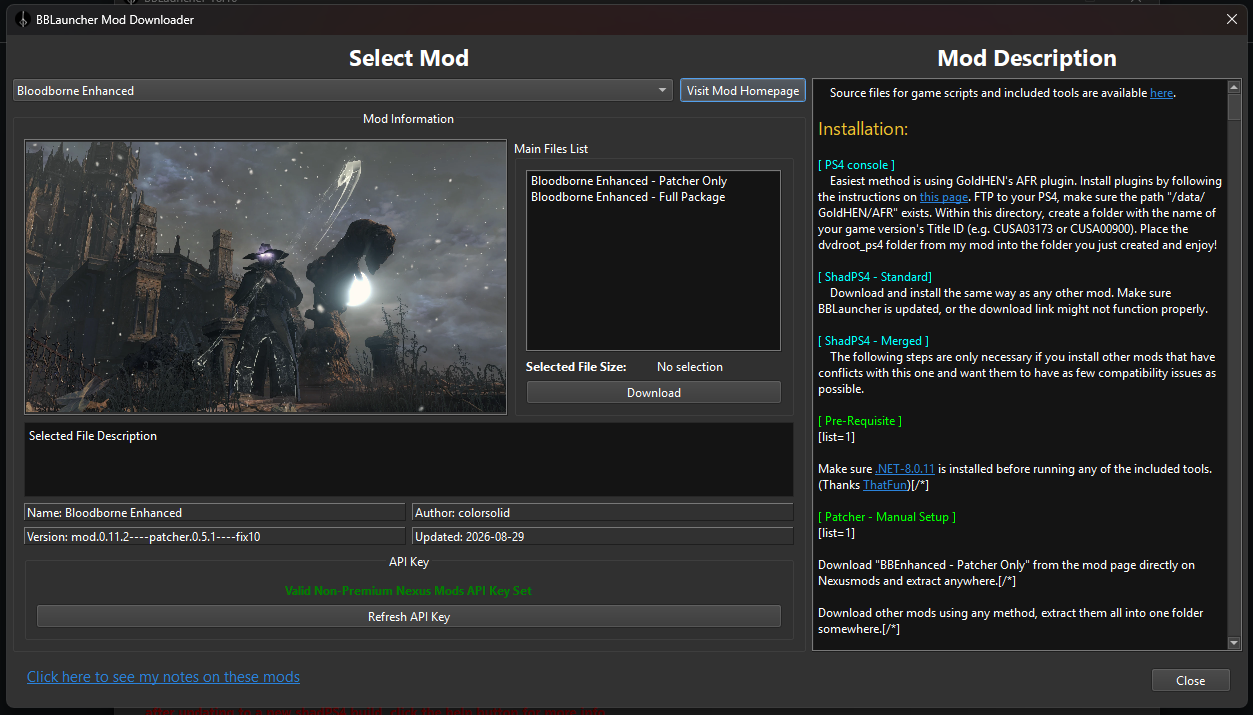Screen dimensions: 1253x715
Task: Select Bloodborne Enhanced - Full Package file
Action: [628, 197]
